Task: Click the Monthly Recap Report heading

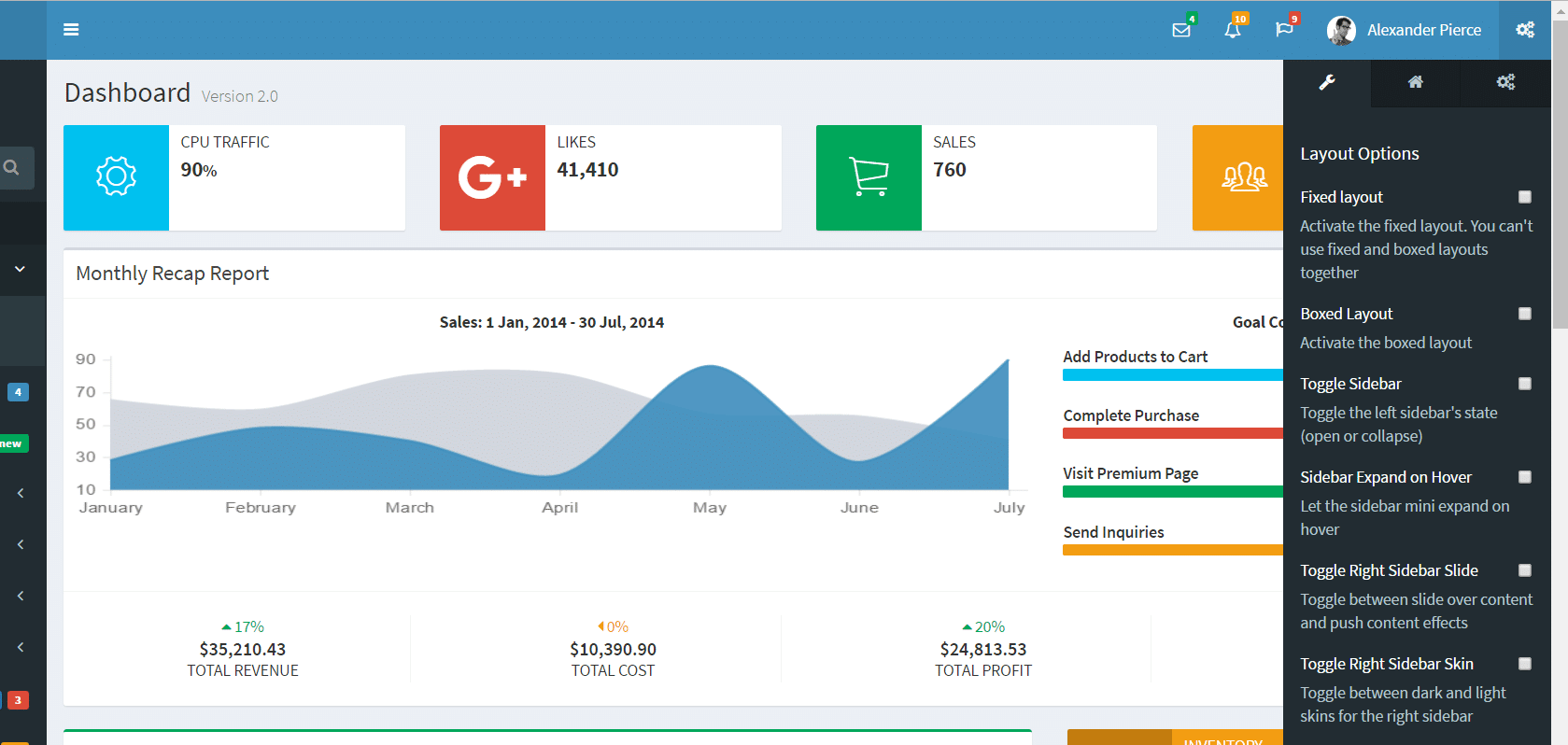Action: point(173,274)
